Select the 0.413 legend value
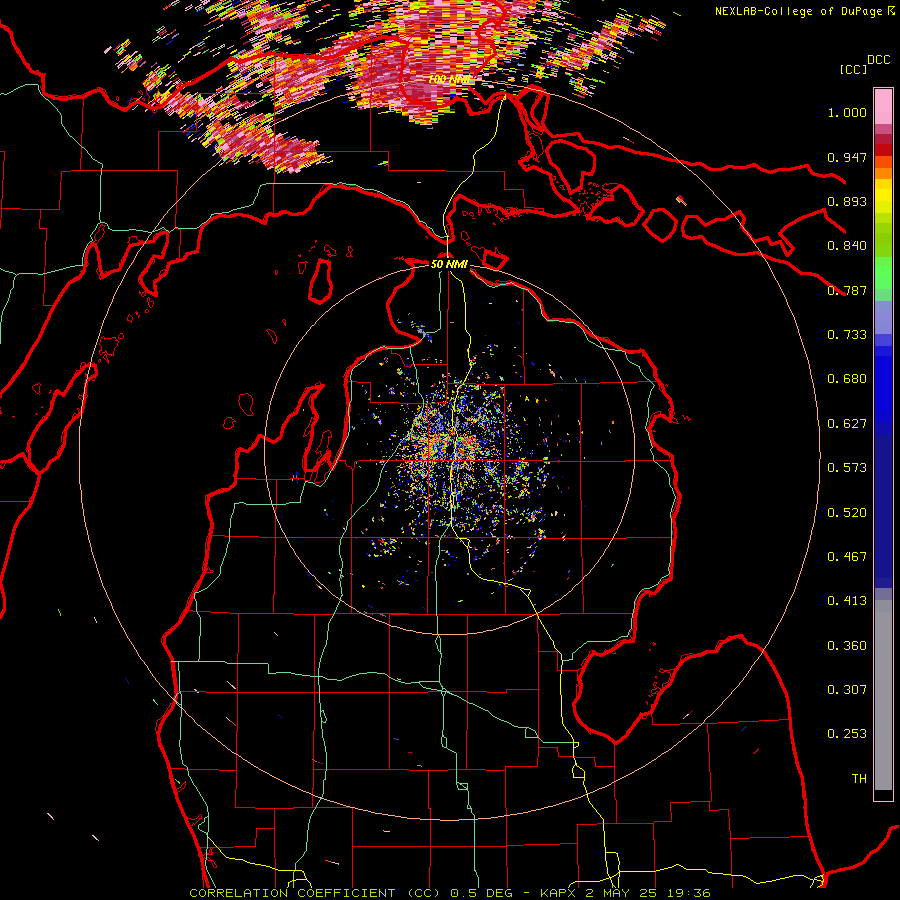Image resolution: width=900 pixels, height=900 pixels. coord(847,601)
